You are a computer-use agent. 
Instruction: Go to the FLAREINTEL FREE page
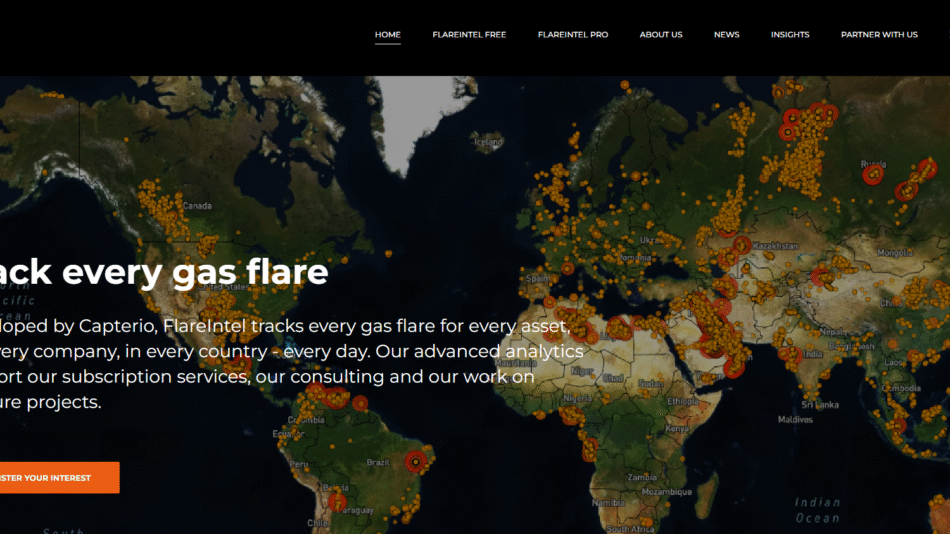(469, 35)
